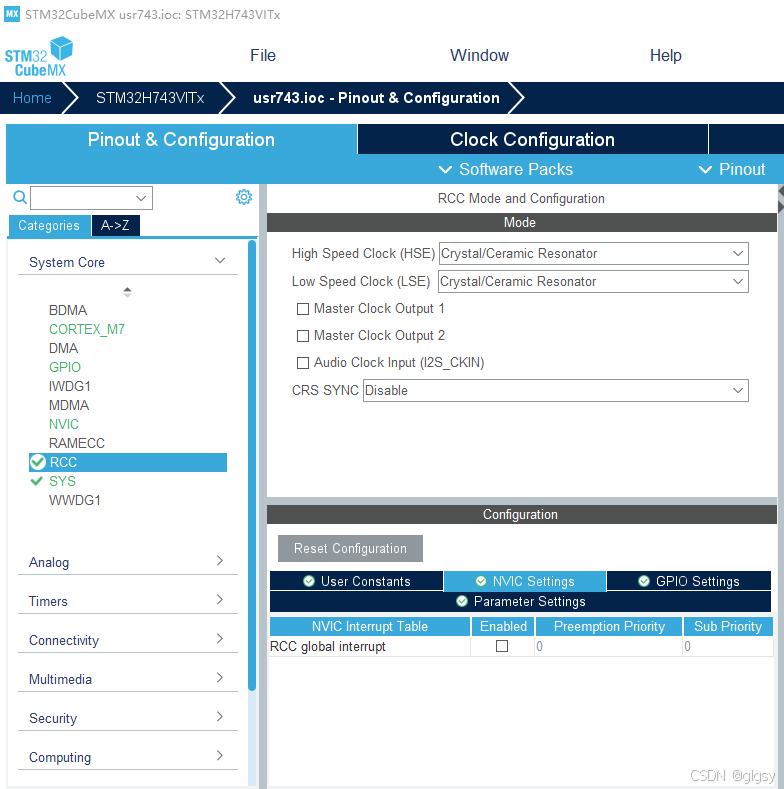Image resolution: width=784 pixels, height=789 pixels.
Task: Click the Sub Priority column header
Action: point(728,626)
